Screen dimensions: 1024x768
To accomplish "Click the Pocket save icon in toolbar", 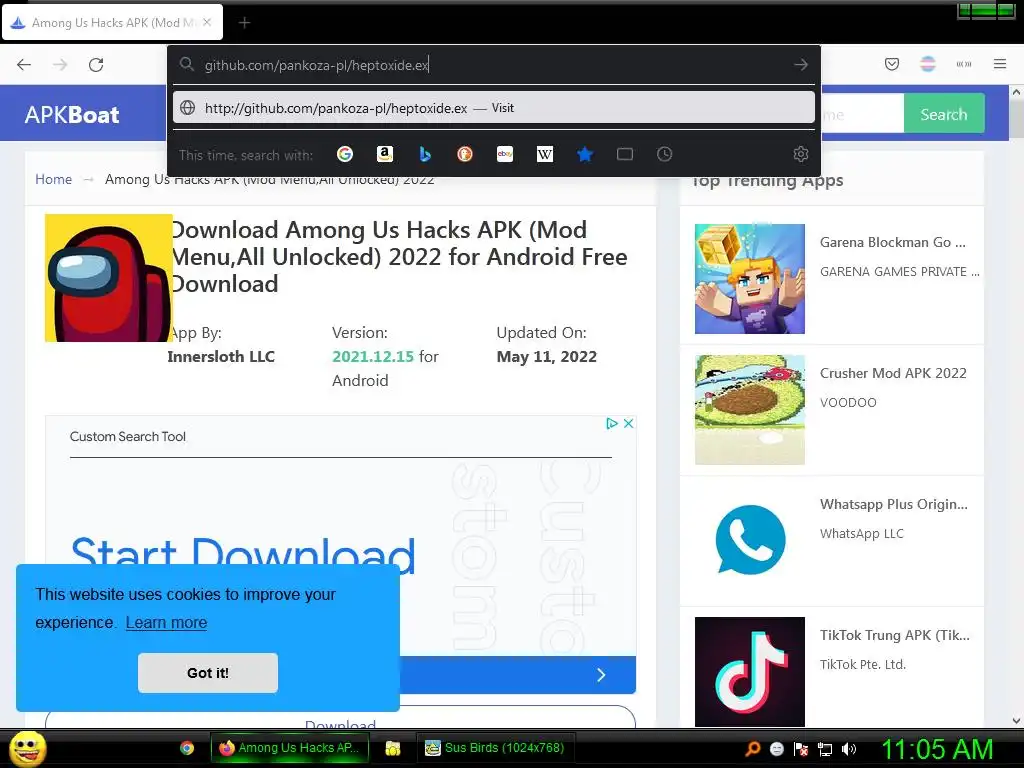I will click(x=892, y=64).
